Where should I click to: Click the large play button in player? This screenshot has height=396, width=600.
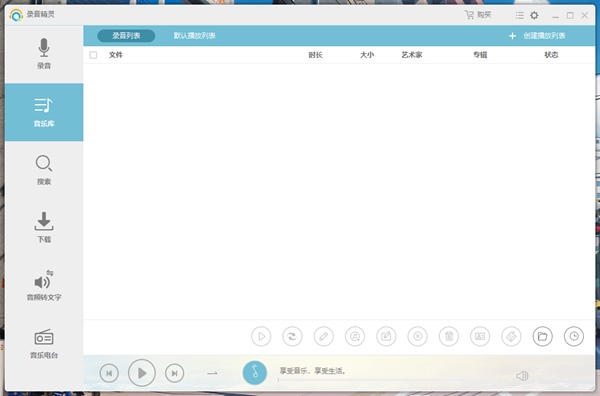pyautogui.click(x=142, y=373)
